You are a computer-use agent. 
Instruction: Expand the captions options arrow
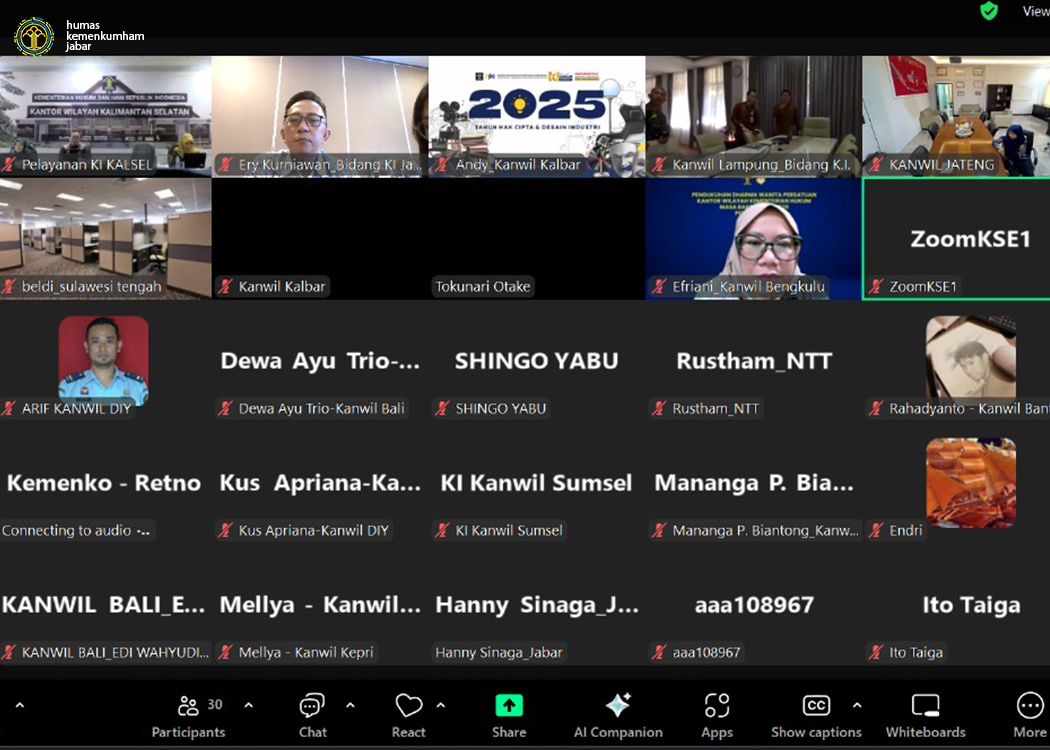[x=857, y=705]
